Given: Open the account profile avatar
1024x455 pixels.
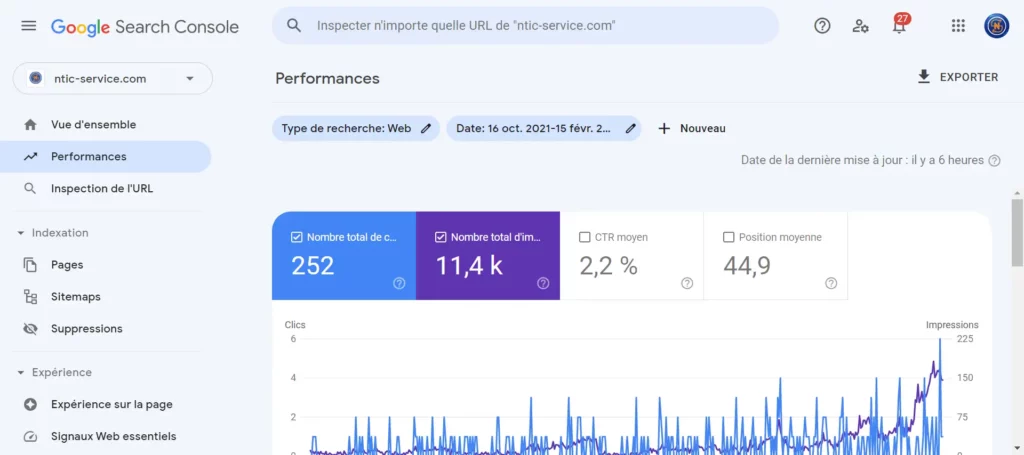Looking at the screenshot, I should [996, 26].
